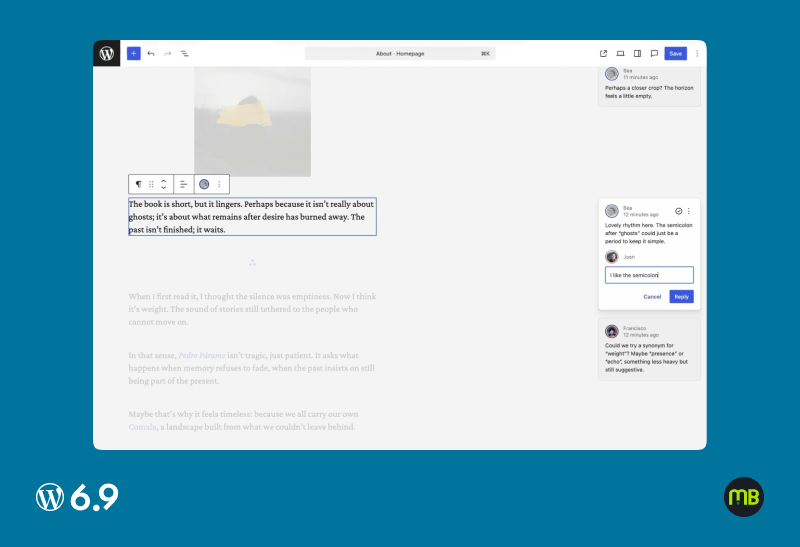Screen dimensions: 800x547
Task: Cancel the comment reply
Action: pyautogui.click(x=652, y=297)
